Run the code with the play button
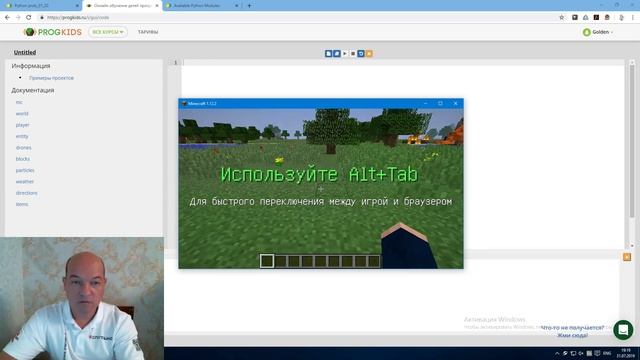This screenshot has width=640, height=360. click(x=345, y=53)
